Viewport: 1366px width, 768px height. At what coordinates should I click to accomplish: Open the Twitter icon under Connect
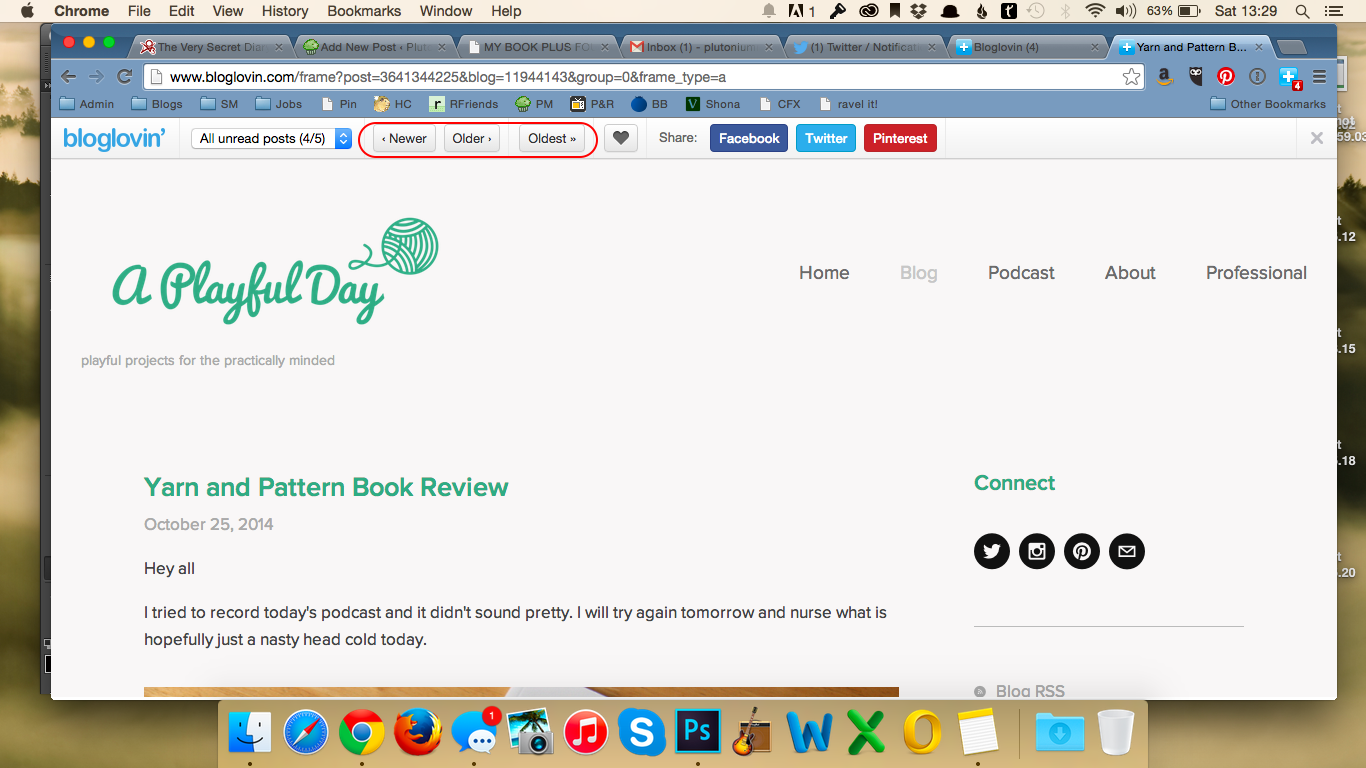(x=992, y=551)
